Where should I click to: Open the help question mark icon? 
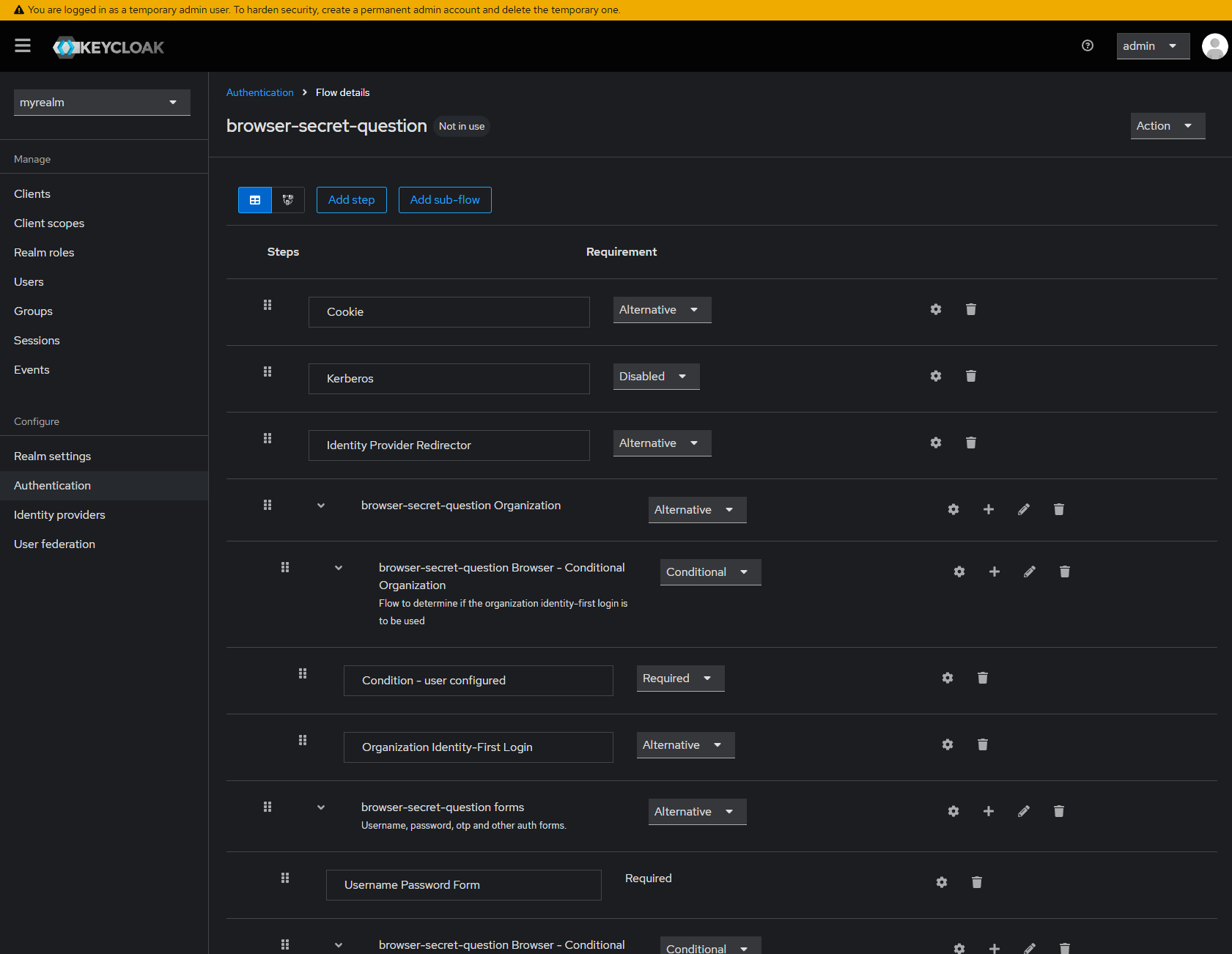(x=1088, y=45)
